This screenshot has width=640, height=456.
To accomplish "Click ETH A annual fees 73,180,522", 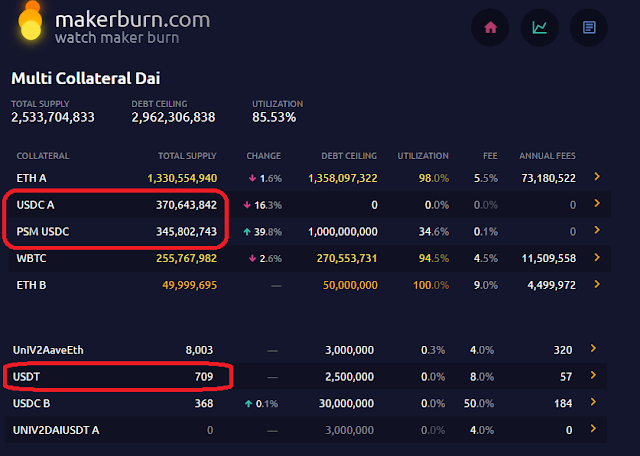I will pyautogui.click(x=549, y=178).
